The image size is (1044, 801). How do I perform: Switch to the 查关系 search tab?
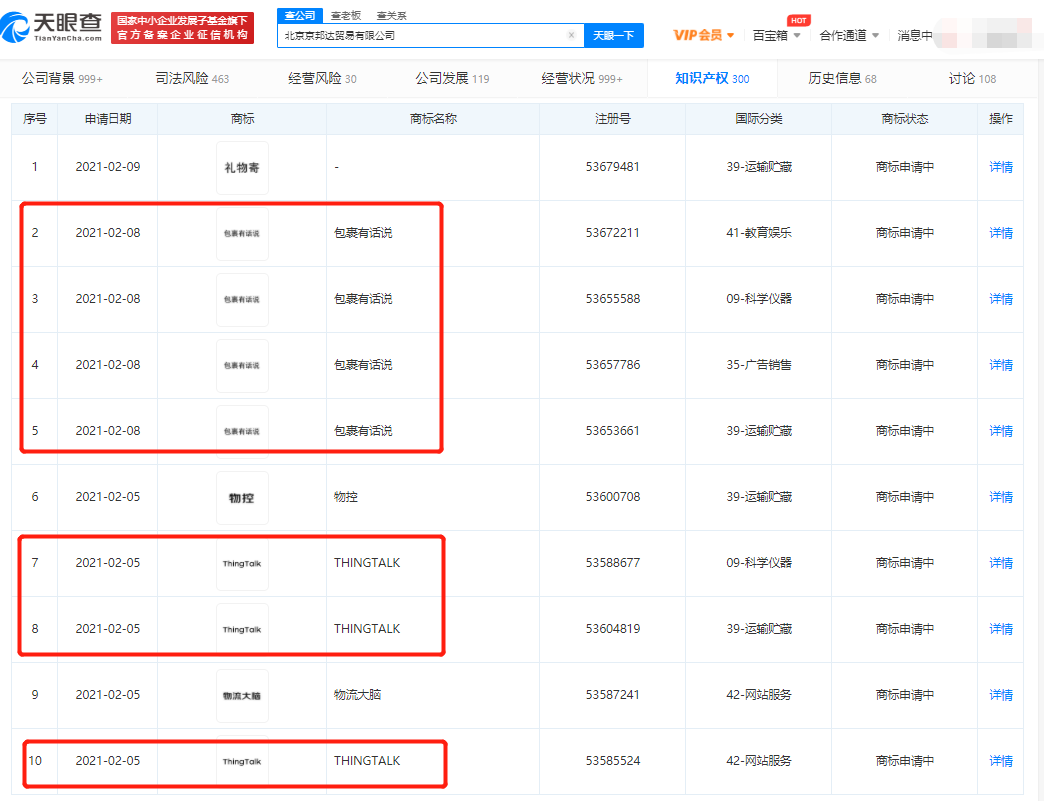pyautogui.click(x=392, y=15)
